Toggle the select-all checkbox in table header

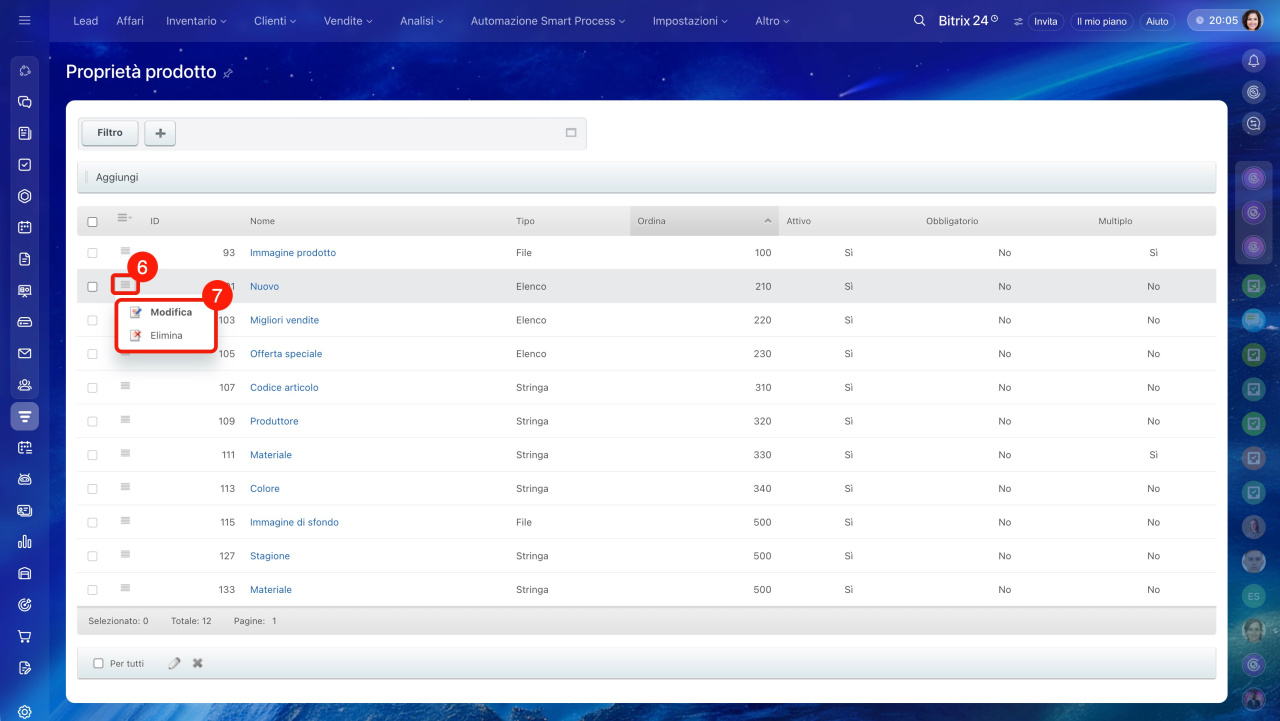point(93,221)
